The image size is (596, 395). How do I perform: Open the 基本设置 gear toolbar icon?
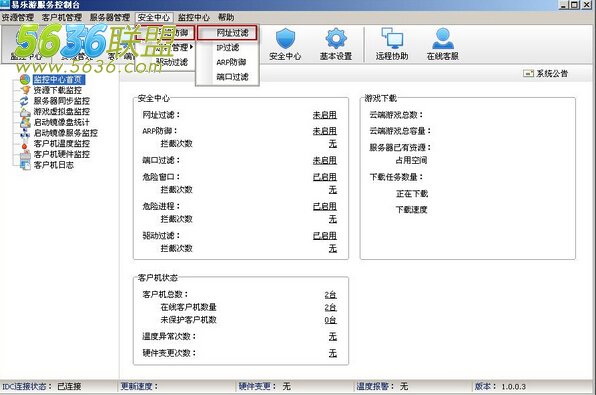[336, 39]
